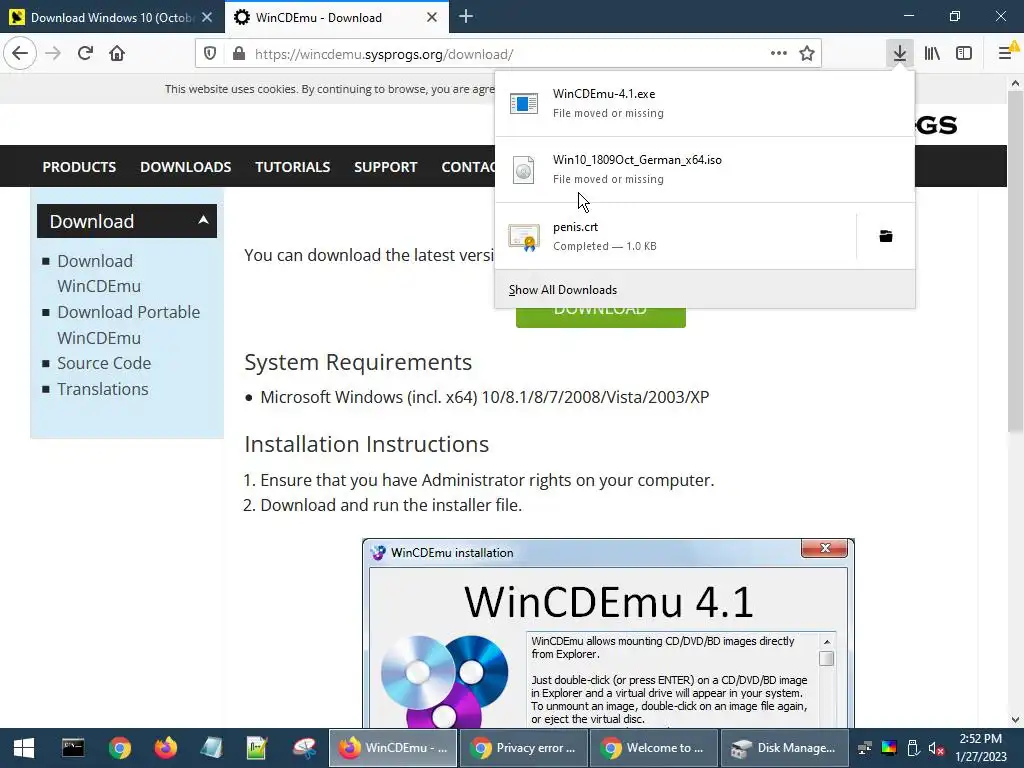Launch Chrome from the pinned taskbar icon
The image size is (1024, 768).
120,748
